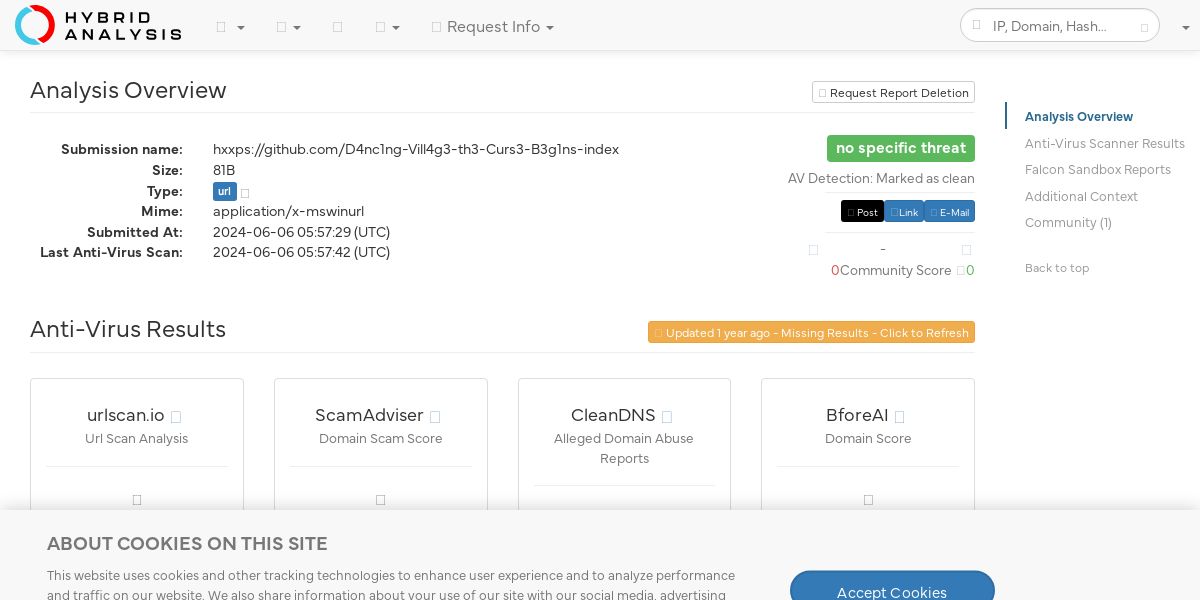1200x600 pixels.
Task: Click the downvote icon left of Community Score
Action: 813,250
